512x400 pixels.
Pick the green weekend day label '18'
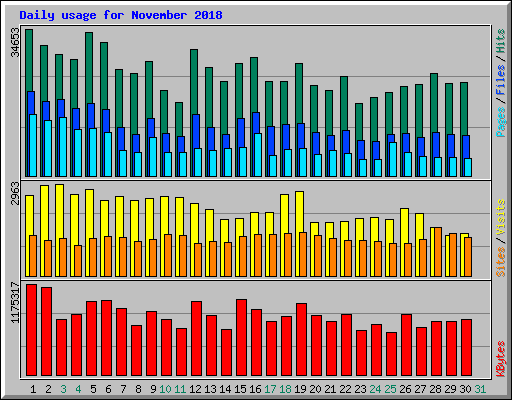(285, 389)
